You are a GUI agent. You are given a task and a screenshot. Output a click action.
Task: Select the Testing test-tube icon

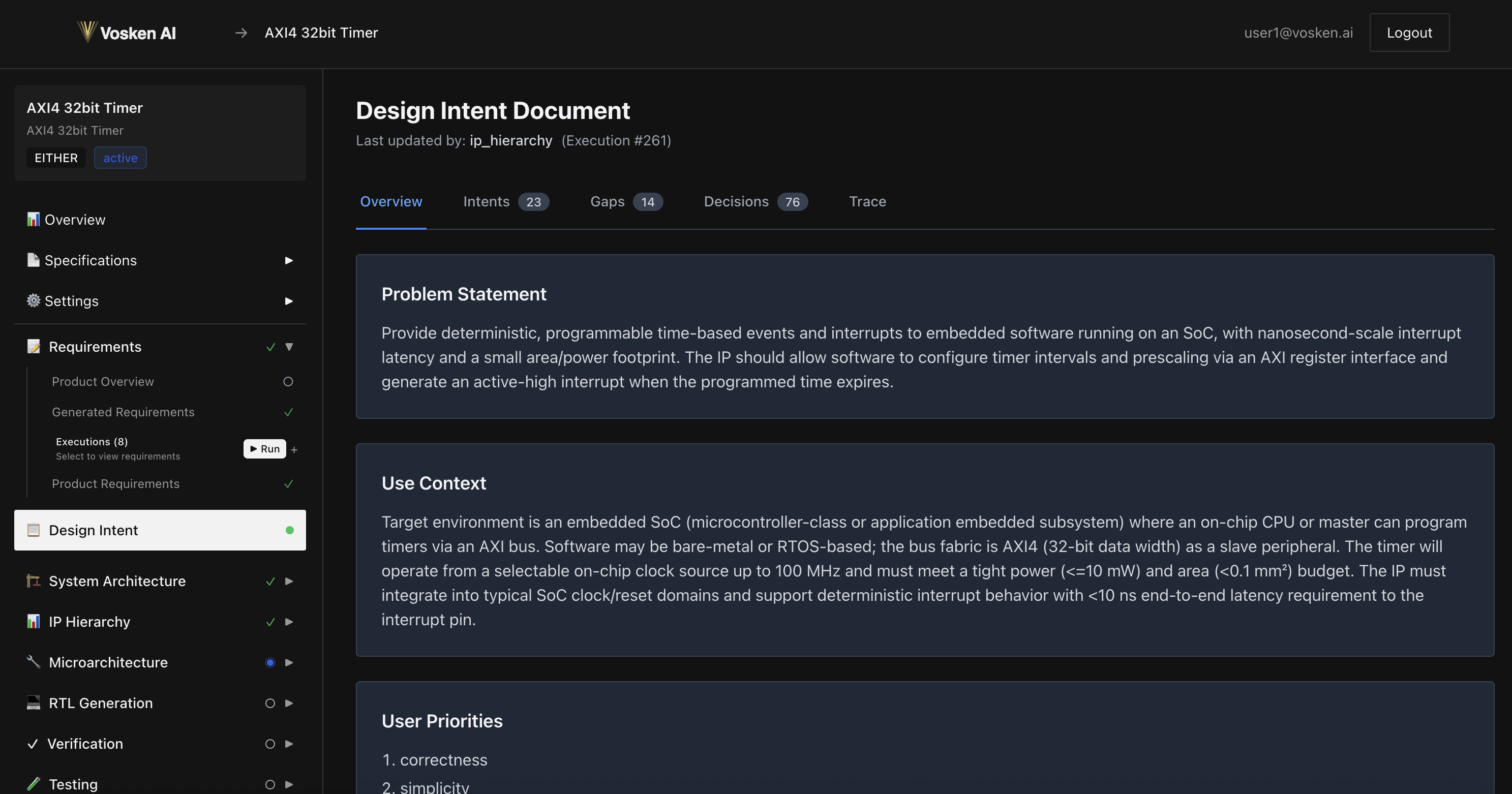pos(33,783)
